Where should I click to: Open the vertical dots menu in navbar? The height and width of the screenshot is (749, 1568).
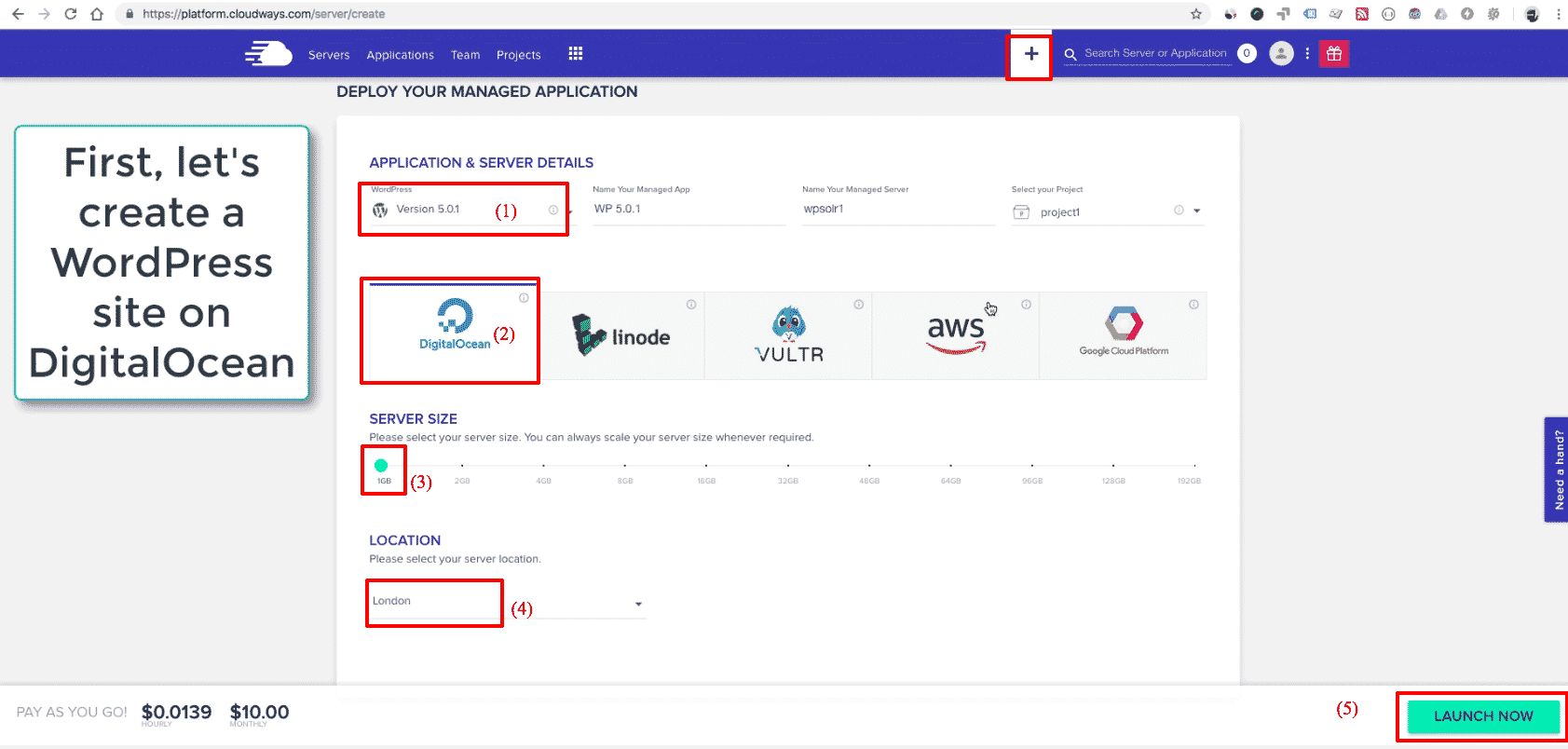click(x=1307, y=53)
